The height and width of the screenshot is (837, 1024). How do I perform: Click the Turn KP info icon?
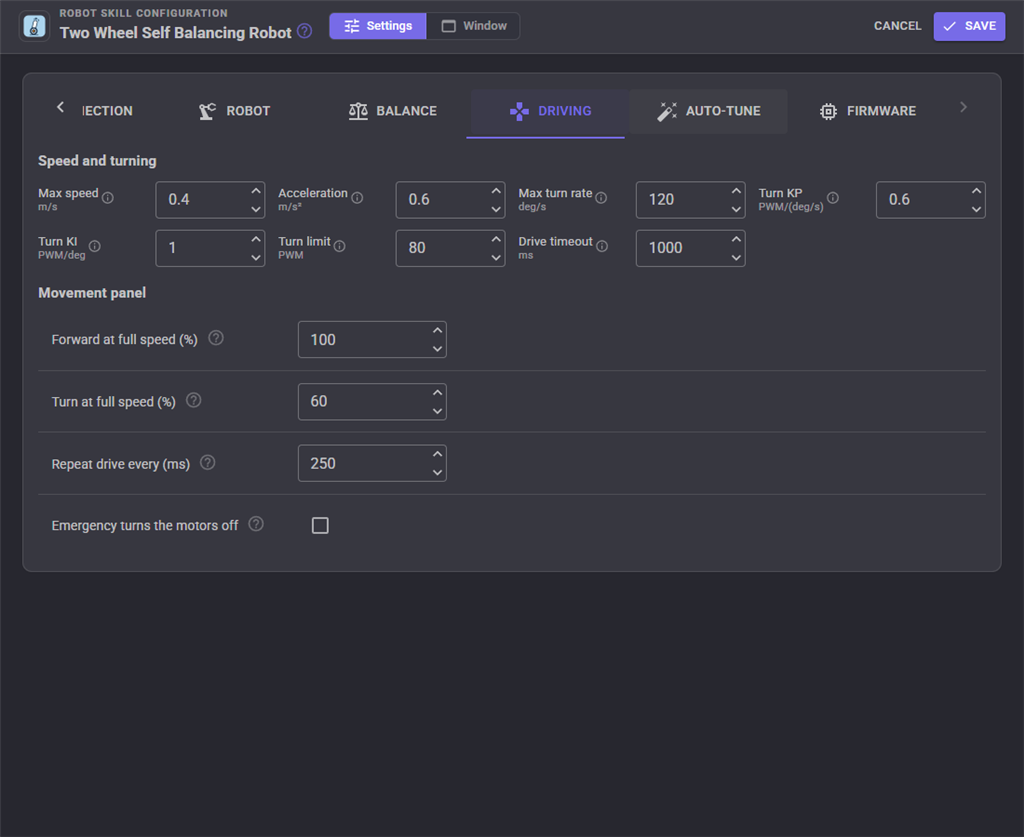tap(833, 198)
